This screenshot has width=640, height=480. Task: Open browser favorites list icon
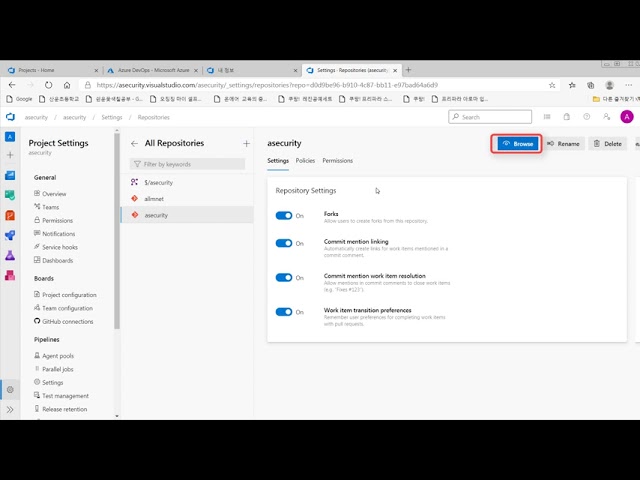(x=572, y=85)
